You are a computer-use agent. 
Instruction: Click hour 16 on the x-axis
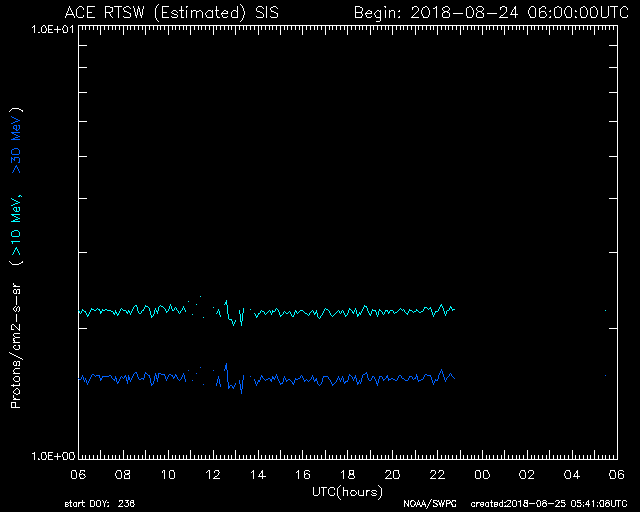point(303,474)
